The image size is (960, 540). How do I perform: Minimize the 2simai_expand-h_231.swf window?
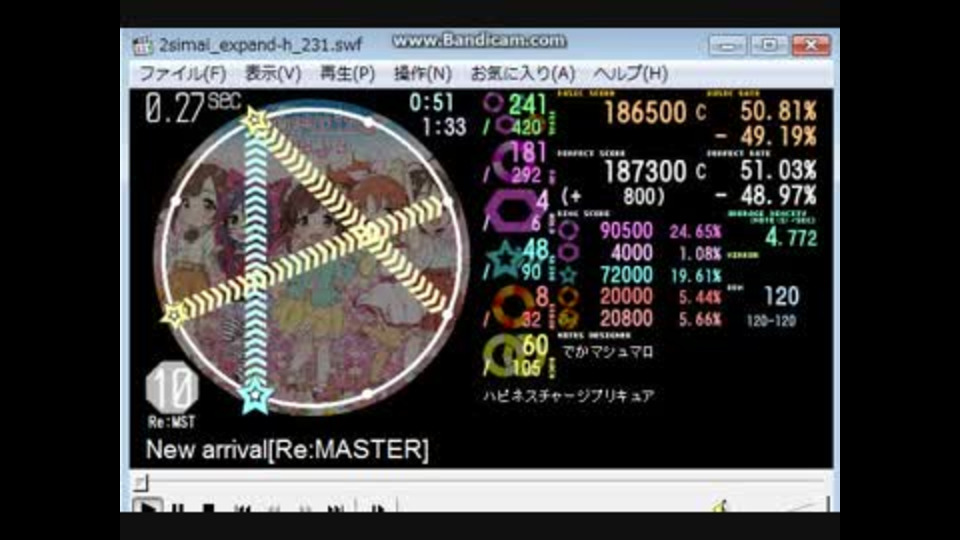pyautogui.click(x=727, y=45)
